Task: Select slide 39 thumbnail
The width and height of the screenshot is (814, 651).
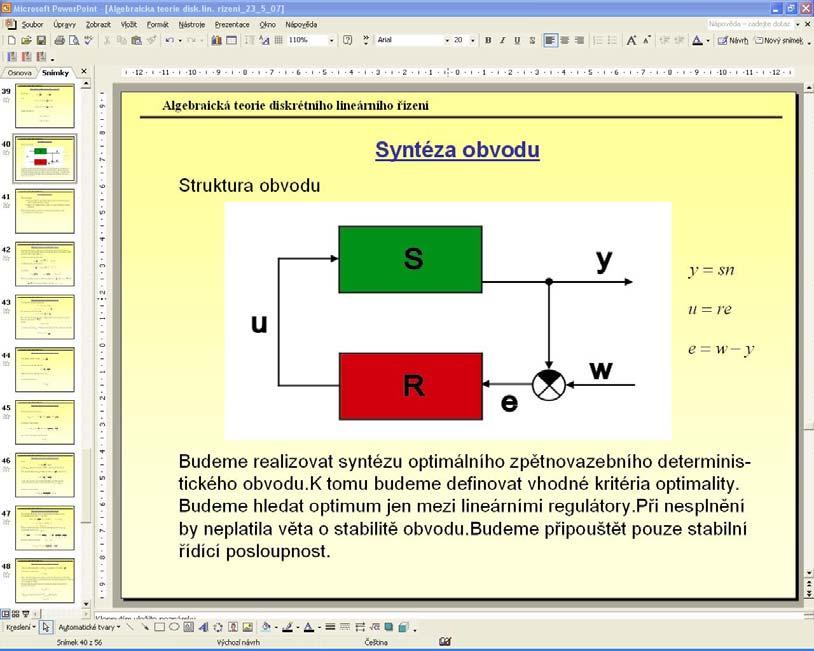Action: [45, 106]
